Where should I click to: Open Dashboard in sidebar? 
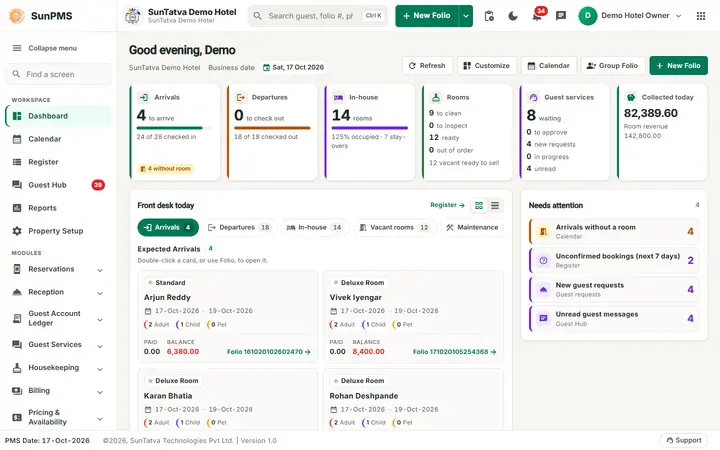click(x=58, y=116)
